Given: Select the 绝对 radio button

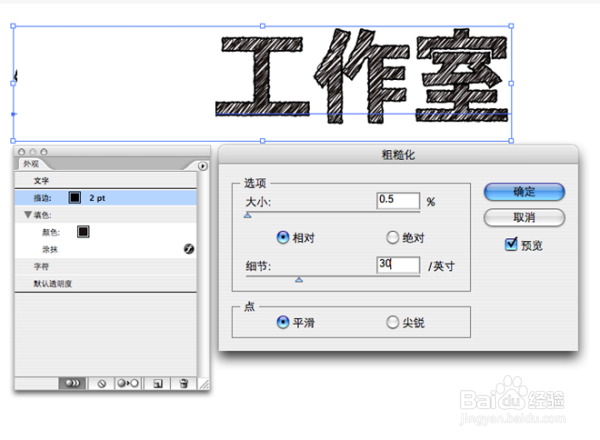Looking at the screenshot, I should click(x=392, y=238).
